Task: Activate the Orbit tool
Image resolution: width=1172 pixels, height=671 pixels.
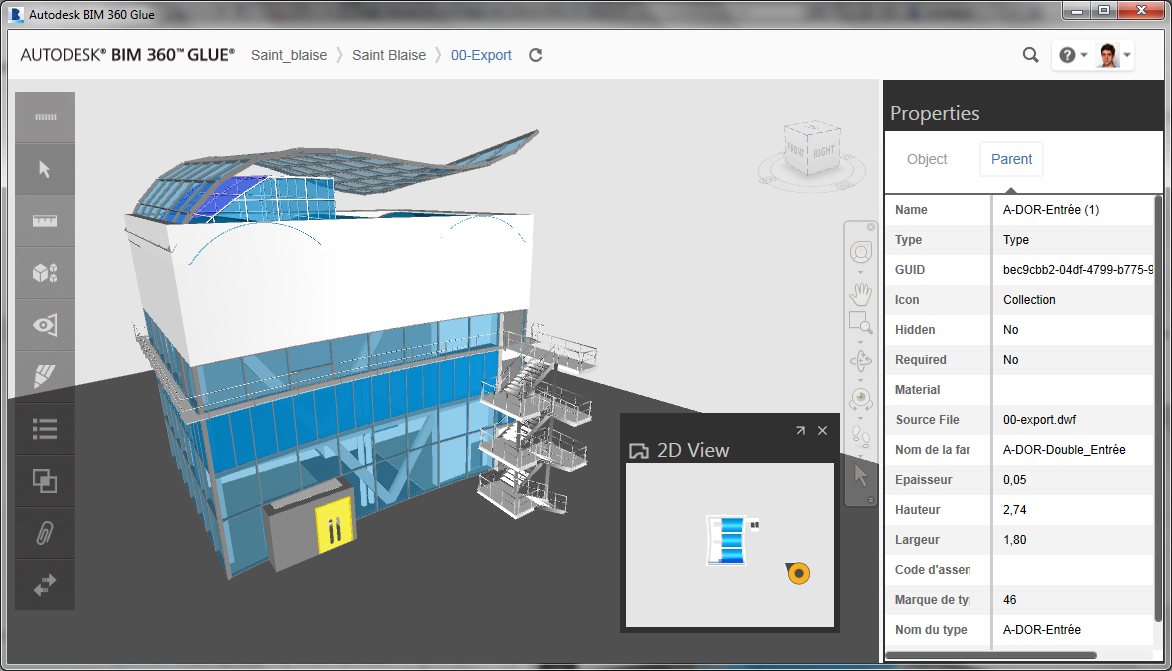Action: click(x=860, y=361)
